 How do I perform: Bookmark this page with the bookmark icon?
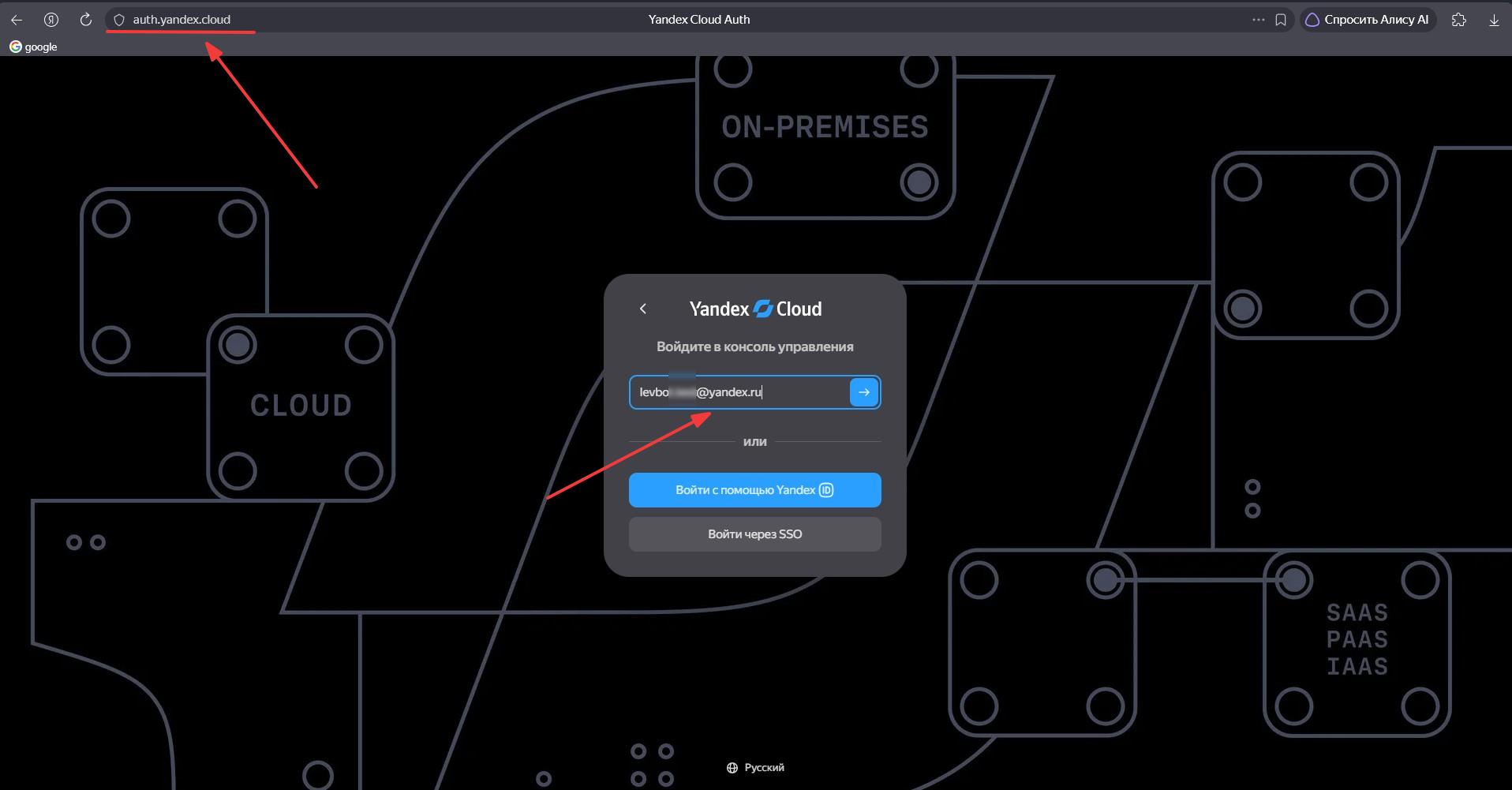[x=1281, y=20]
